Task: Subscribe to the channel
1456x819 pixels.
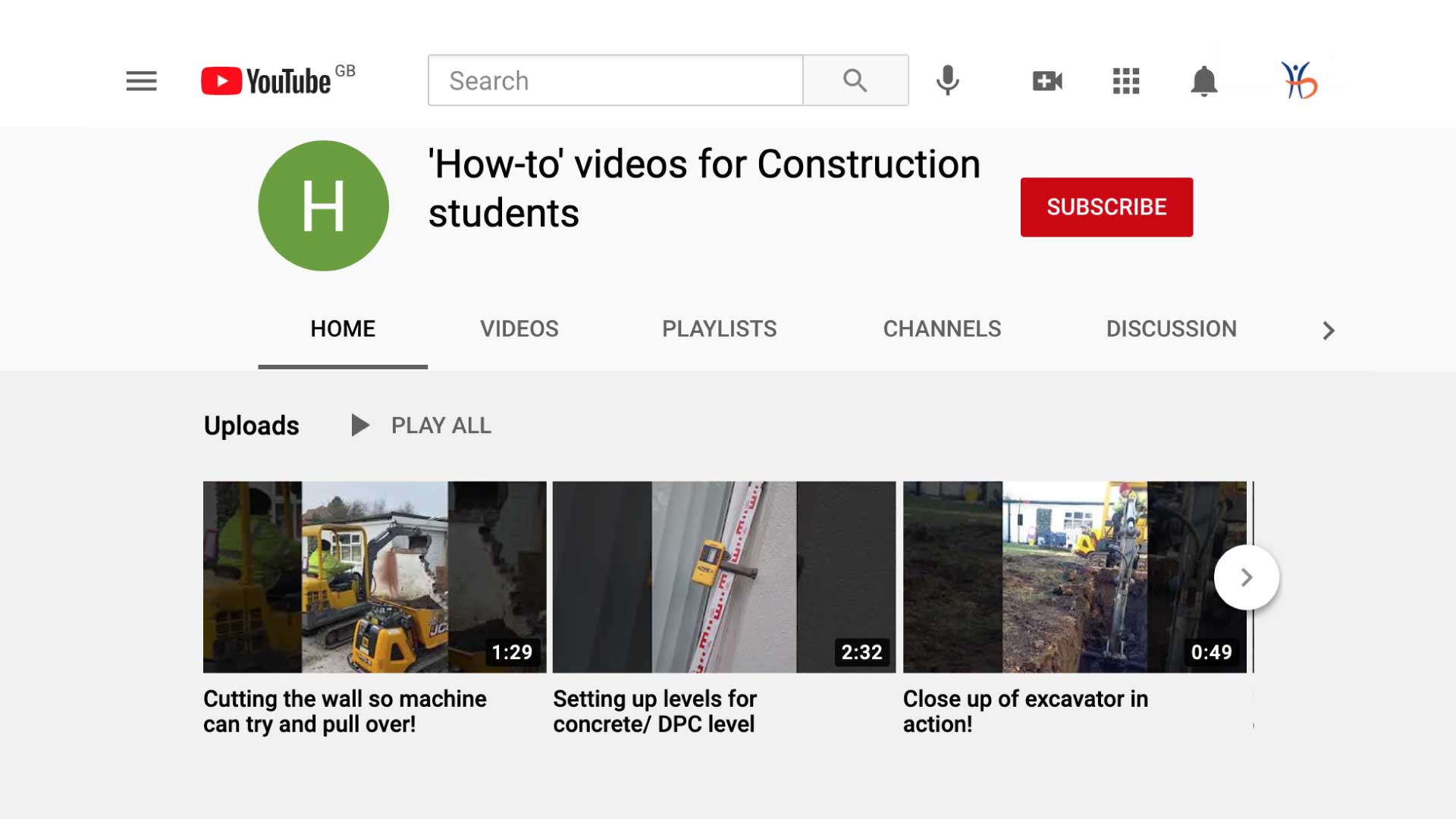Action: 1106,207
